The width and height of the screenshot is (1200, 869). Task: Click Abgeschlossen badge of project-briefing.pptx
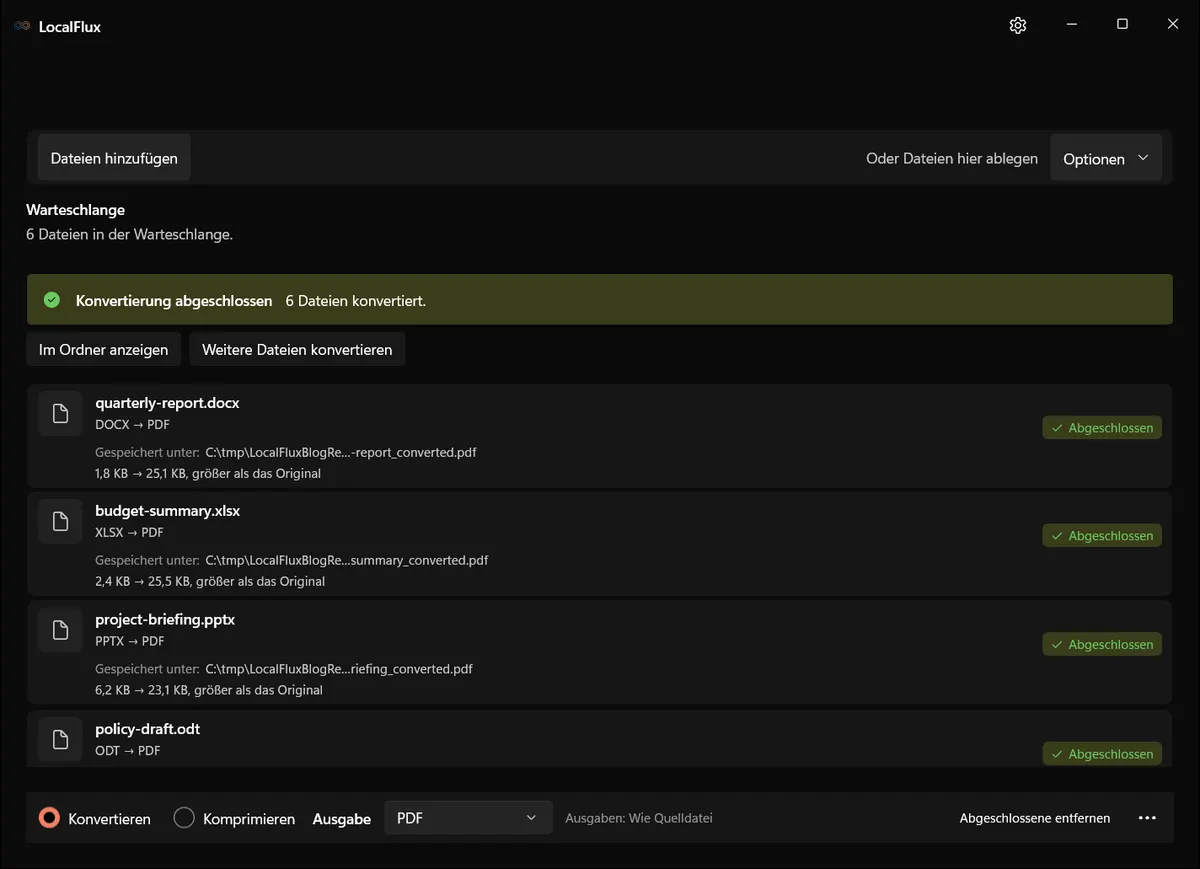(x=1102, y=645)
